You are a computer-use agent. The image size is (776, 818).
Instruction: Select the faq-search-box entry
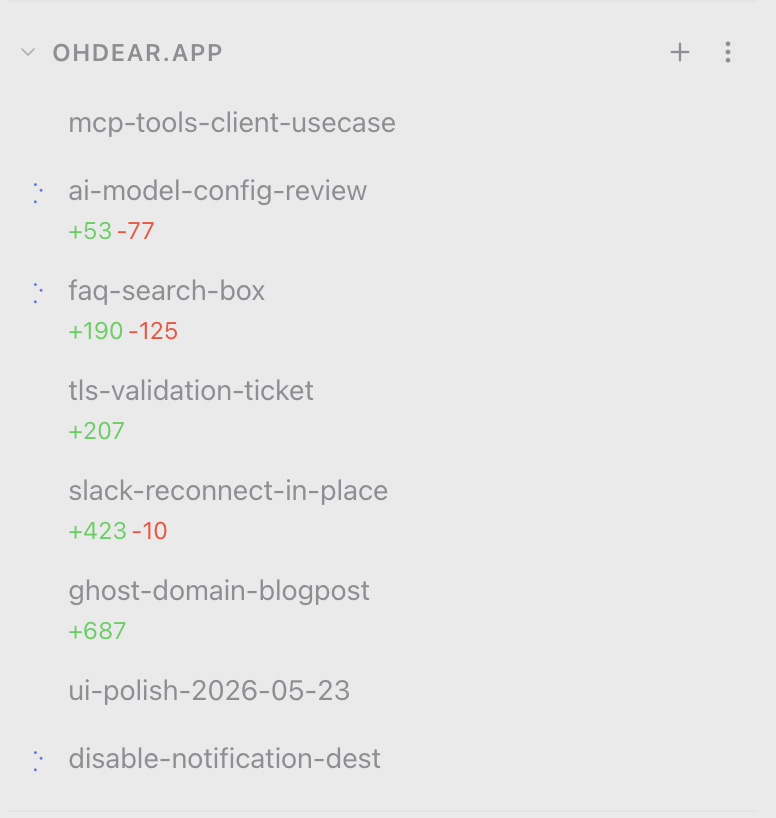(166, 291)
